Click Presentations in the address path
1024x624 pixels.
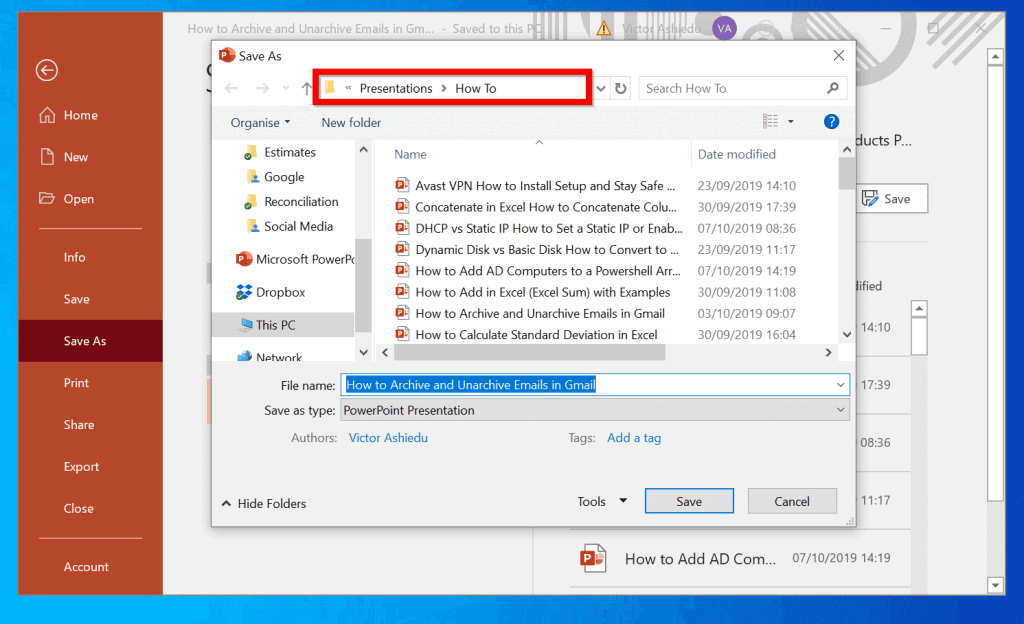pos(396,88)
